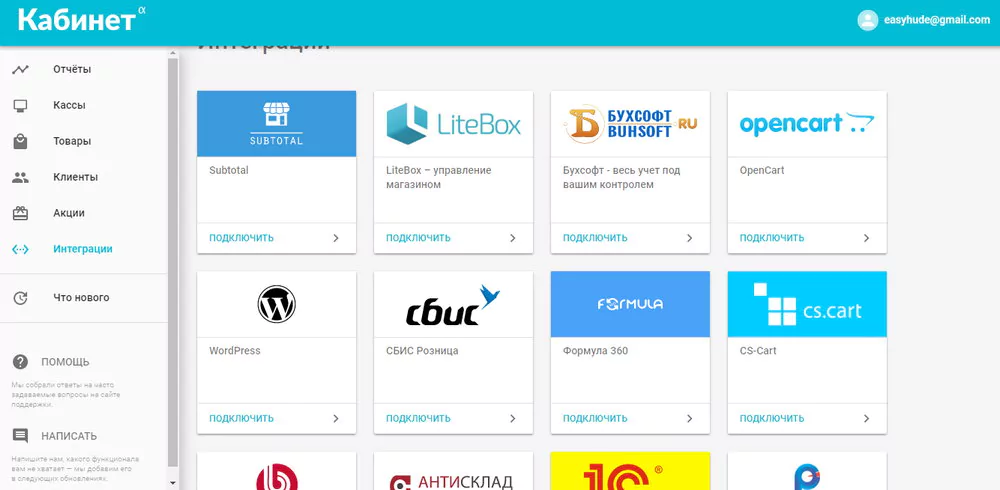Viewport: 1000px width, 490px height.
Task: Click the WordPress logo image
Action: (x=276, y=304)
